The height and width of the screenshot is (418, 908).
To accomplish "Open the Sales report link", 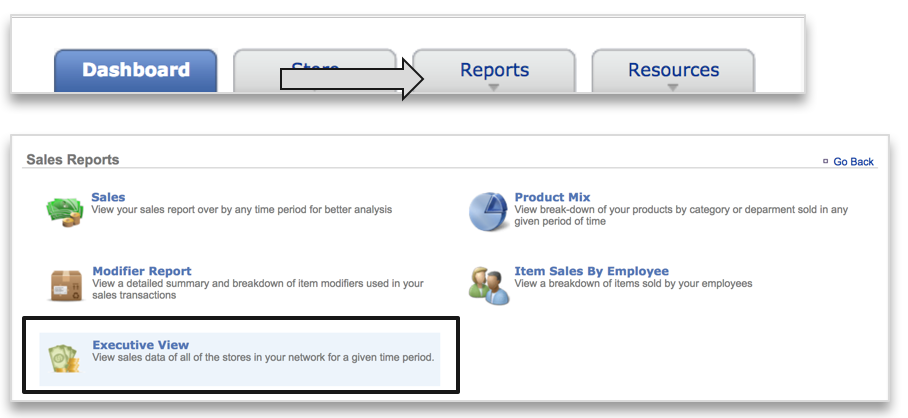I will point(108,197).
